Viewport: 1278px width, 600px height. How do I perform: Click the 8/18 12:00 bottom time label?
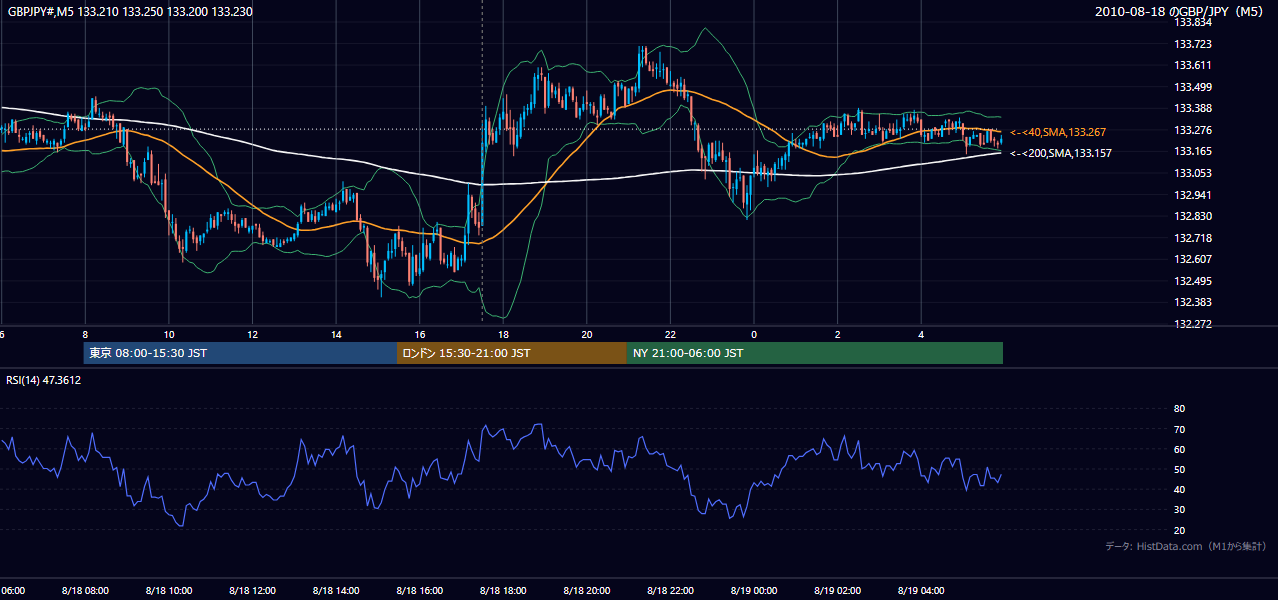[253, 591]
